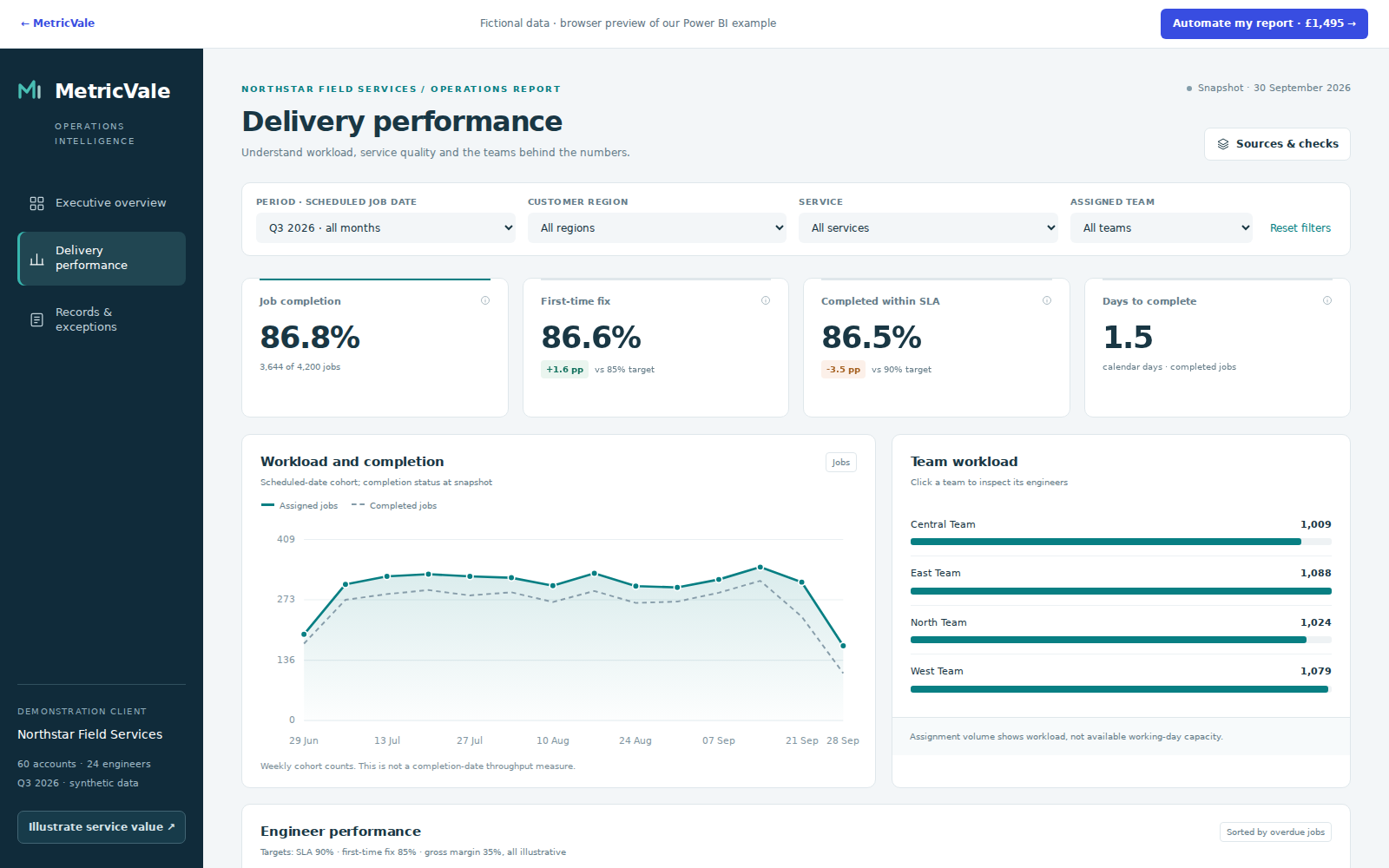Click the 3,644 of 4,200 jobs text
Viewport: 1389px width, 868px height.
click(300, 367)
